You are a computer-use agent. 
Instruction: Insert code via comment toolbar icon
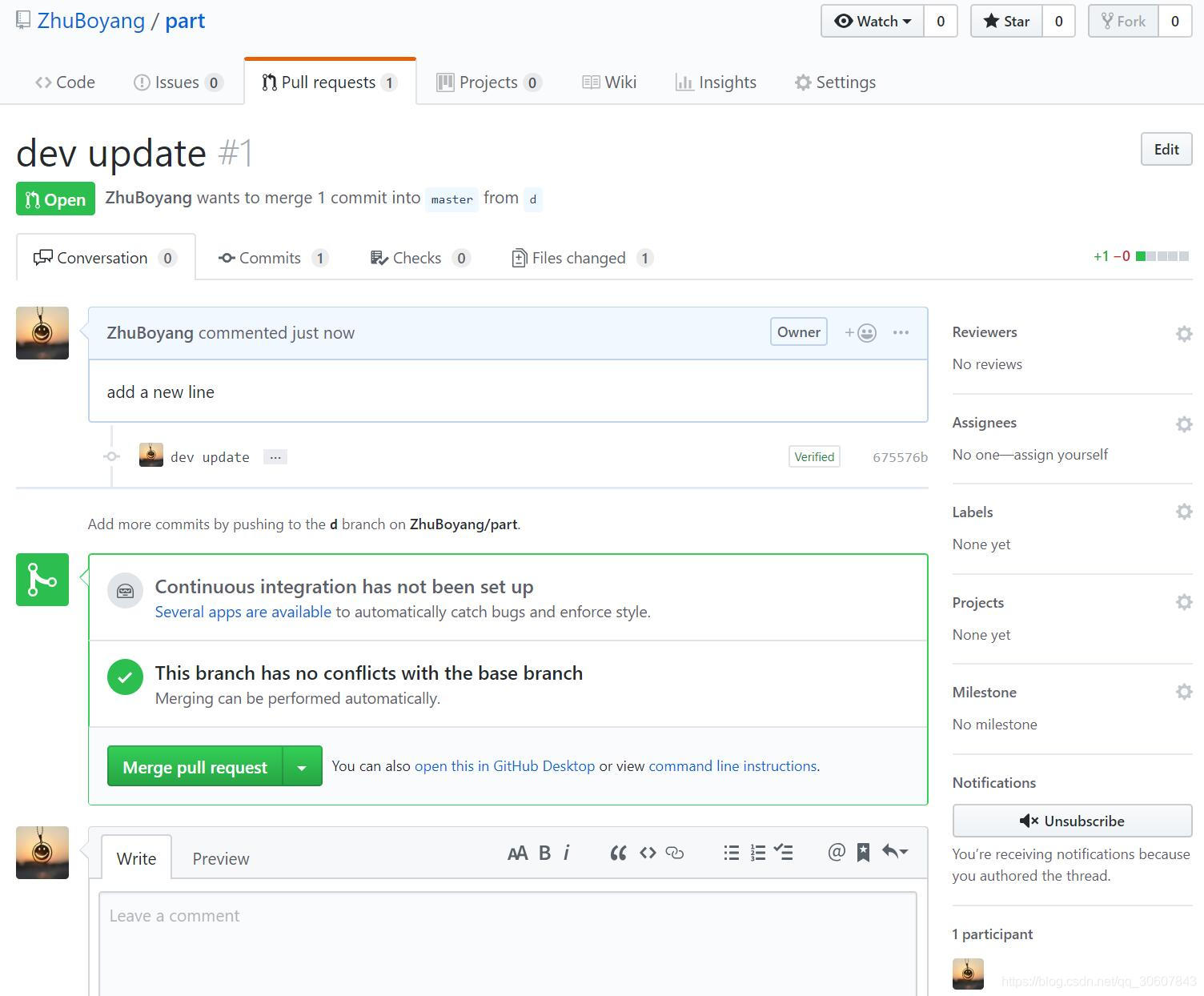(x=648, y=853)
